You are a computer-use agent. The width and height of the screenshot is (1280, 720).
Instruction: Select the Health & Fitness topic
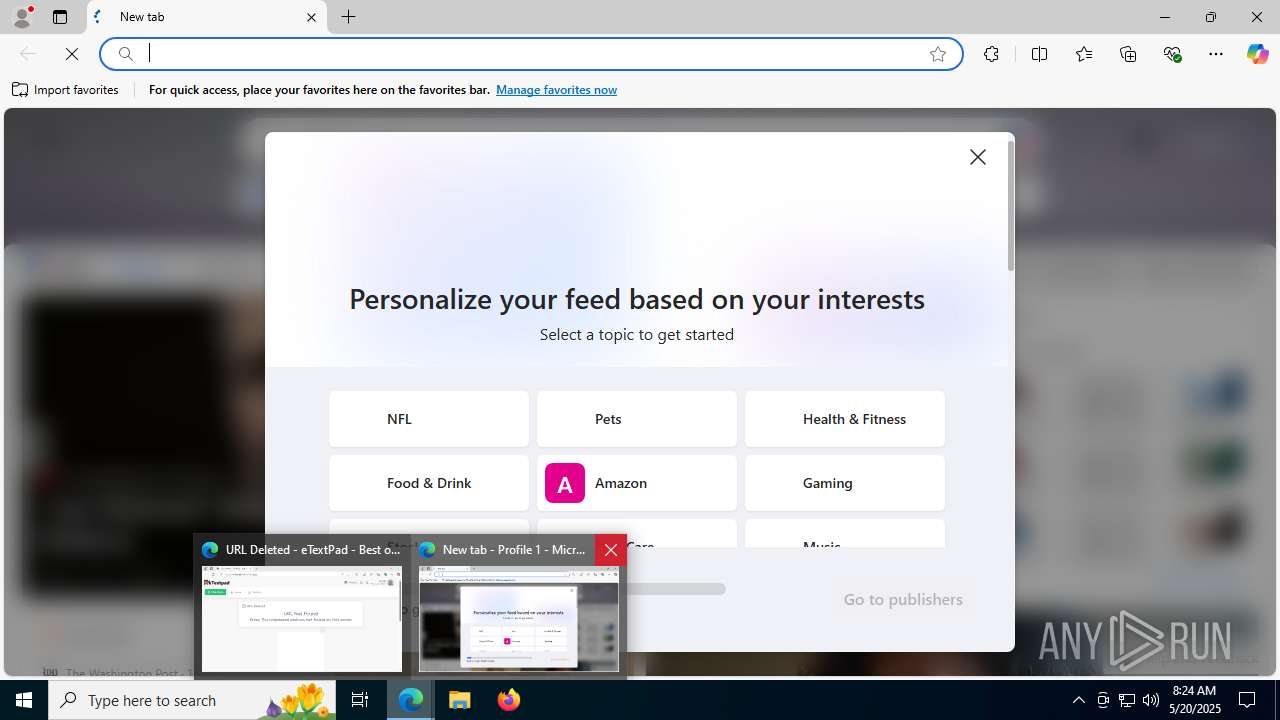pyautogui.click(x=845, y=419)
